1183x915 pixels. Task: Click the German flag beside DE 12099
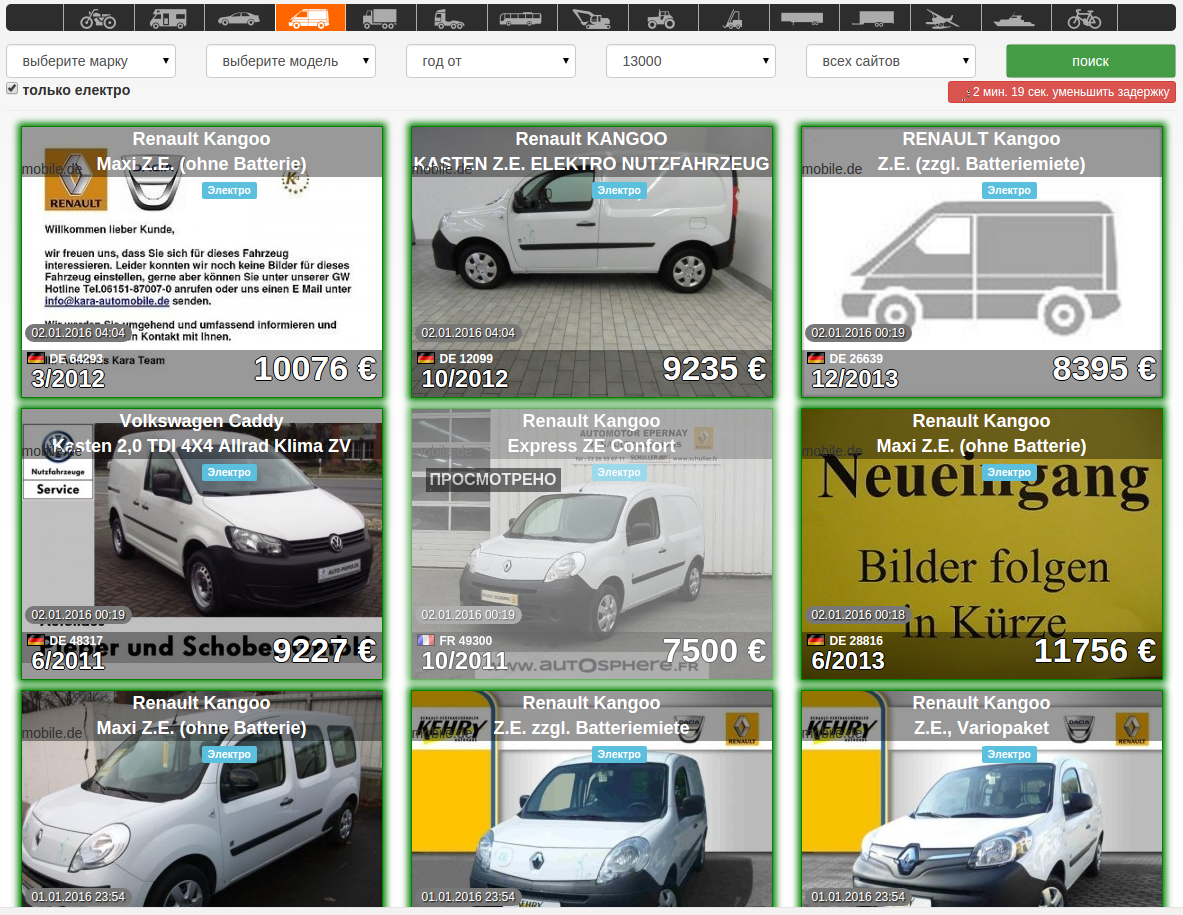click(426, 358)
